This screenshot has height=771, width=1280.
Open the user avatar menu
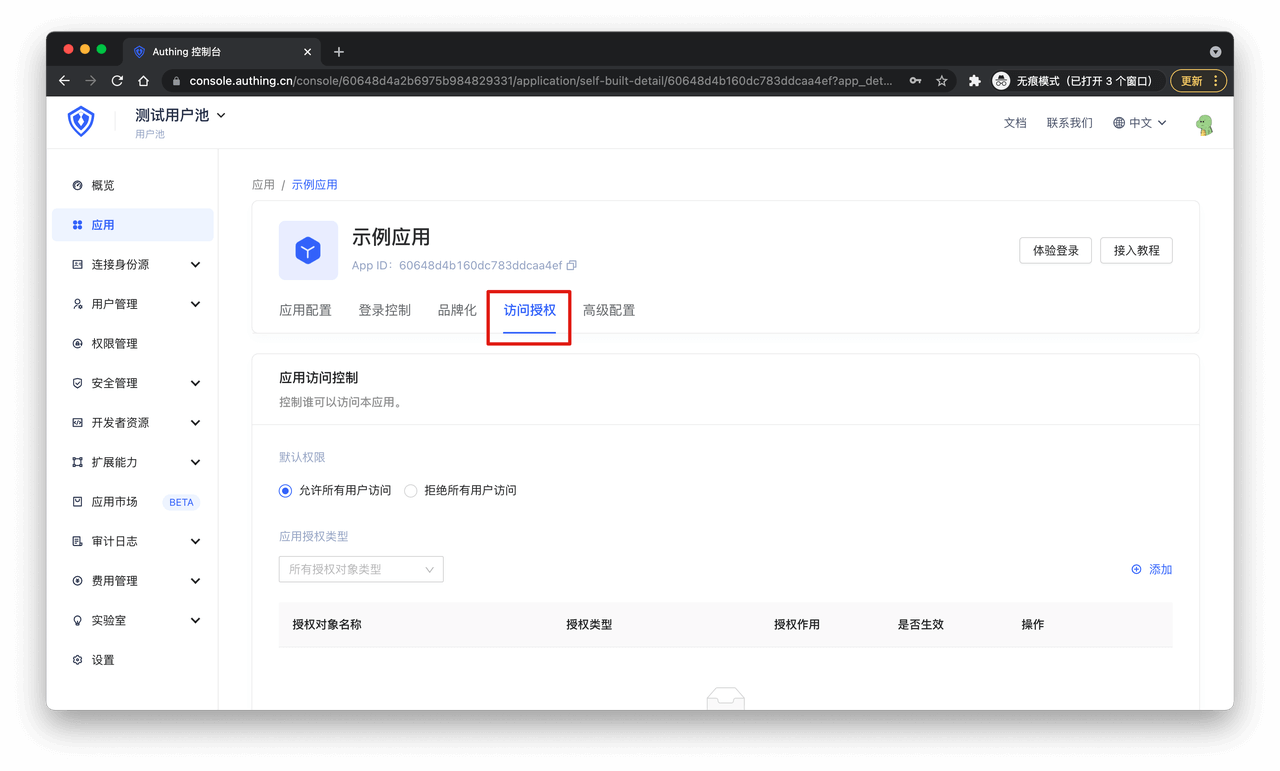click(x=1204, y=124)
